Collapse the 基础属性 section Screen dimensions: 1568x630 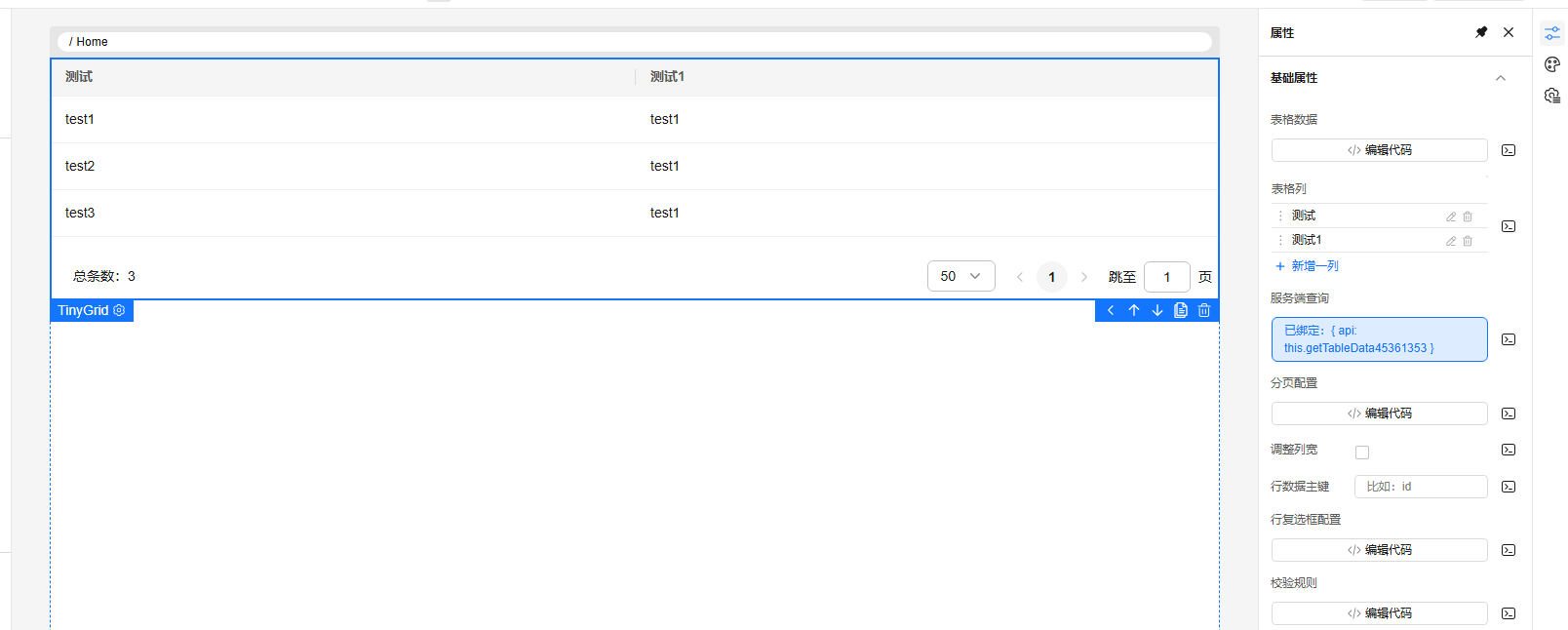pos(1501,78)
